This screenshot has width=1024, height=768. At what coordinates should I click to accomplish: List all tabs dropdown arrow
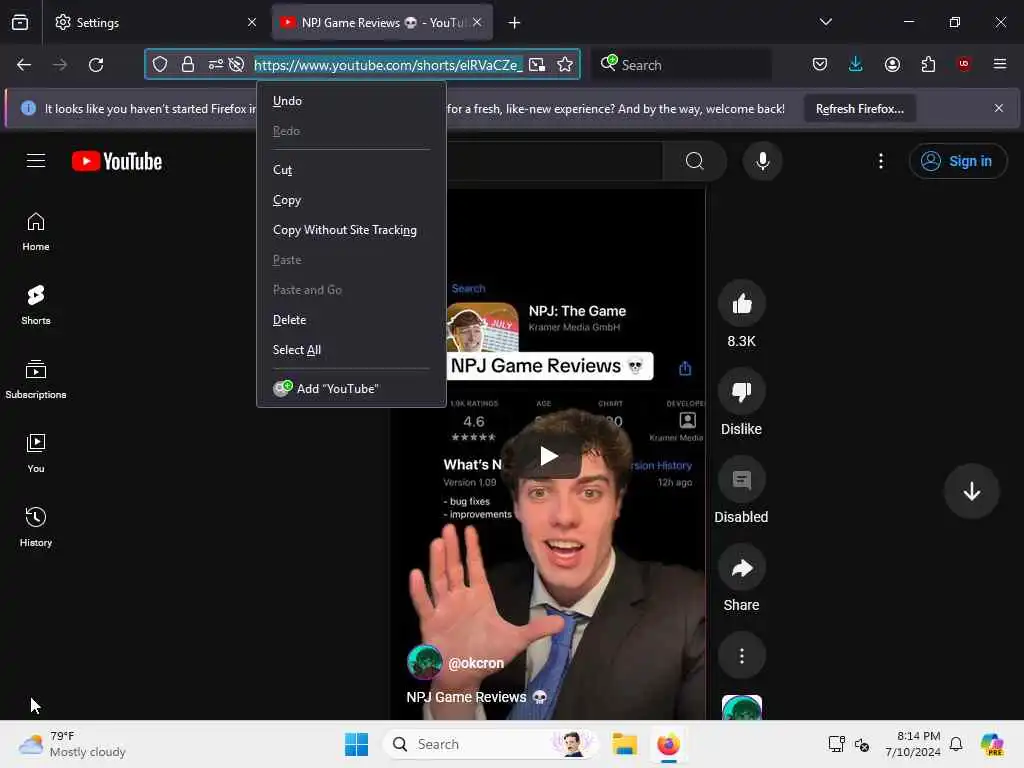coord(826,22)
